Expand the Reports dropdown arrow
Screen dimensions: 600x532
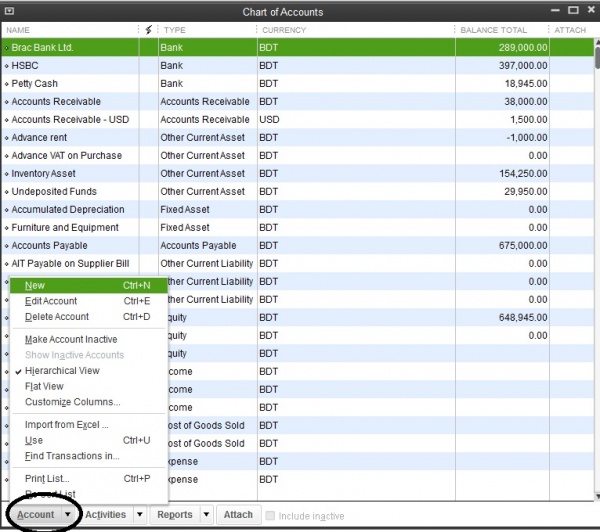[x=206, y=515]
